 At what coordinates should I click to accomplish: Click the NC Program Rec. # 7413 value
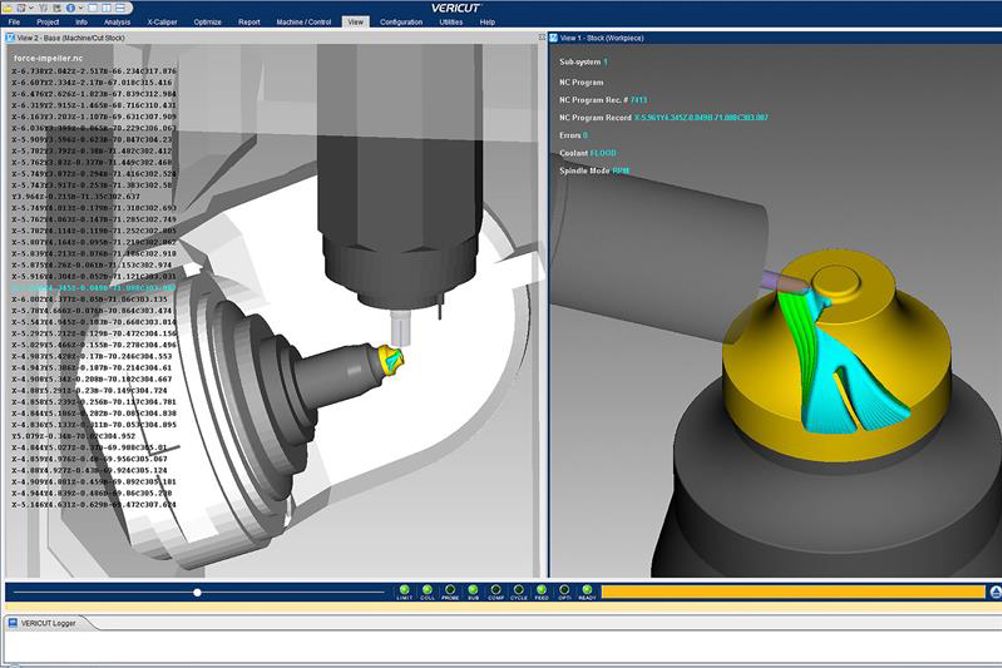click(638, 100)
